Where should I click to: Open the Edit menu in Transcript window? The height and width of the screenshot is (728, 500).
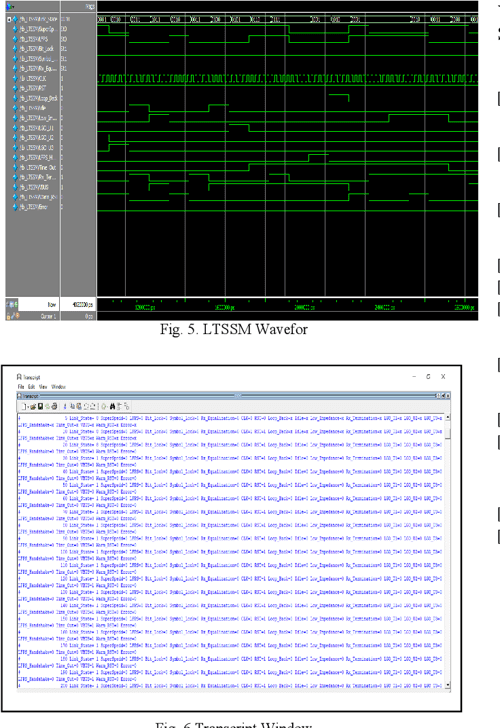tap(32, 387)
